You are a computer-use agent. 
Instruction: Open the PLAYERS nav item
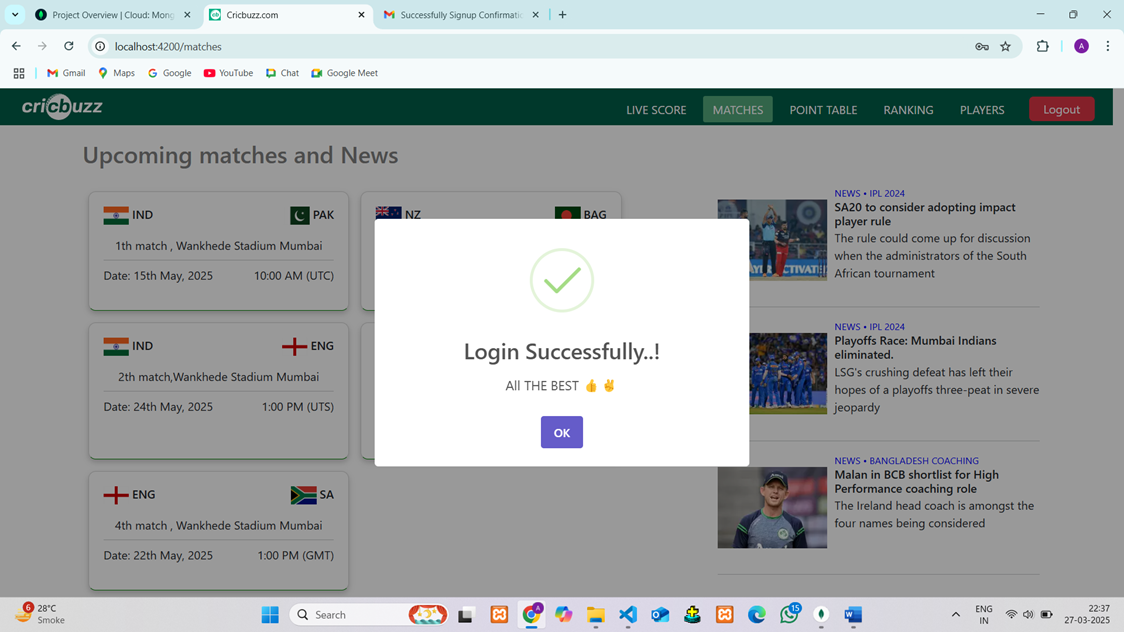981,110
